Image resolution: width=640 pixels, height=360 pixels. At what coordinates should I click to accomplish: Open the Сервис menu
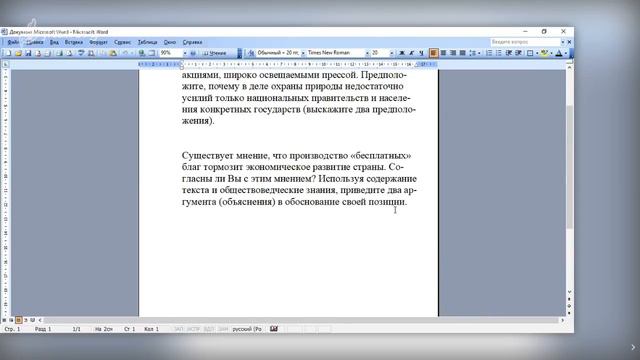click(122, 42)
